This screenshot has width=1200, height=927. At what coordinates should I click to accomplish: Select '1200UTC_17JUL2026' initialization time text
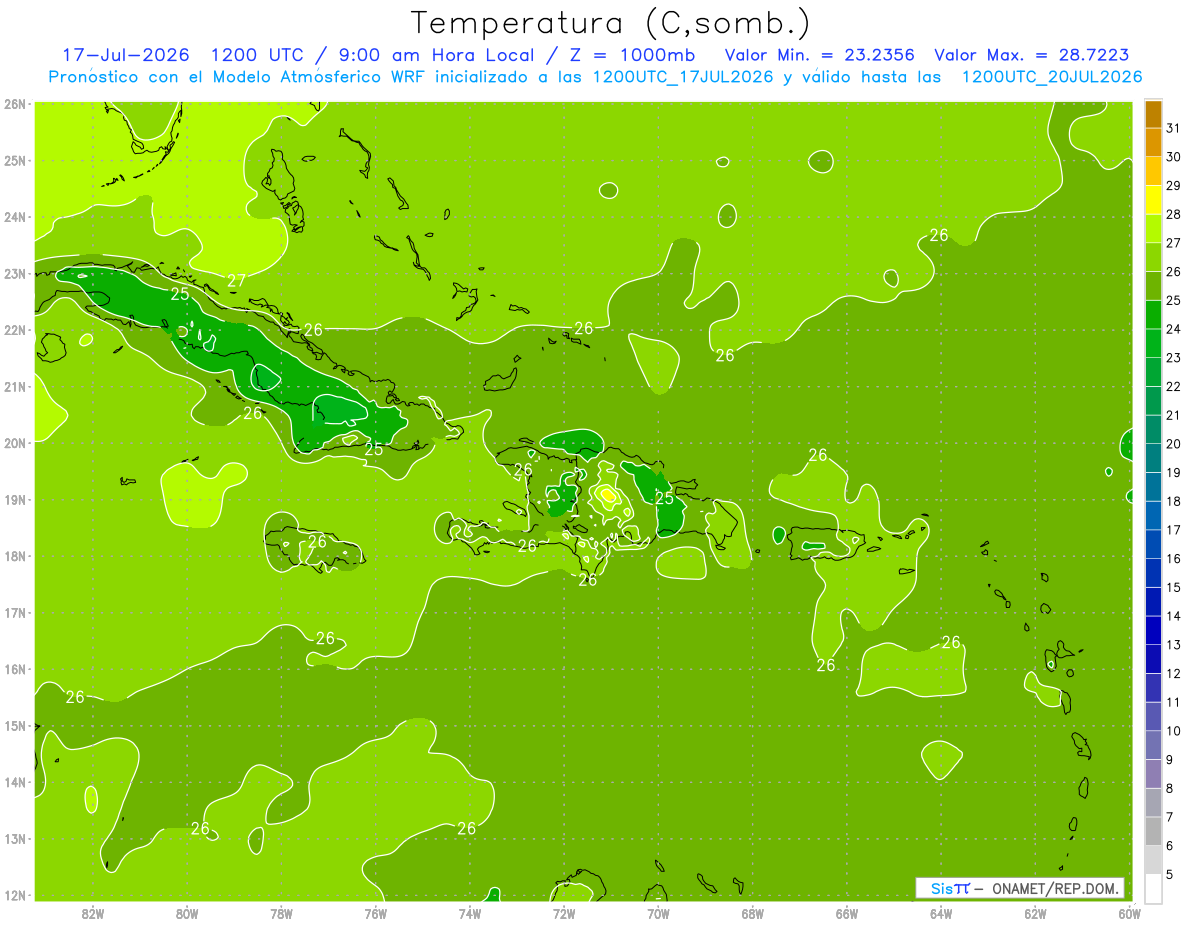point(683,76)
